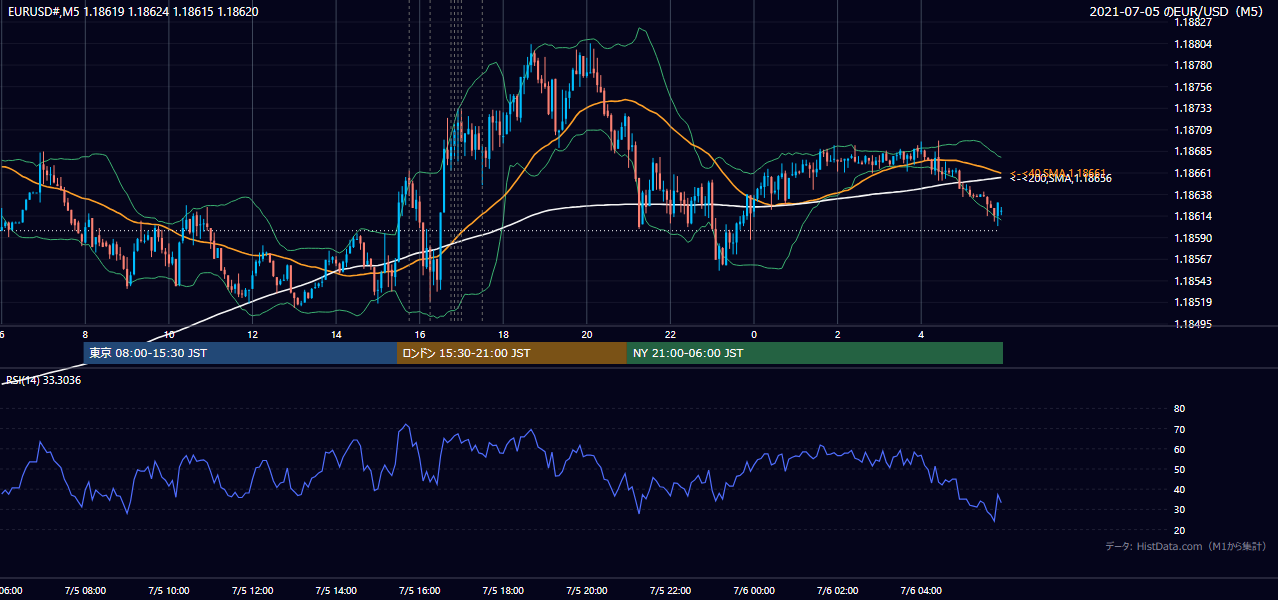Click RSI scale value 30
The height and width of the screenshot is (600, 1278).
click(1179, 509)
